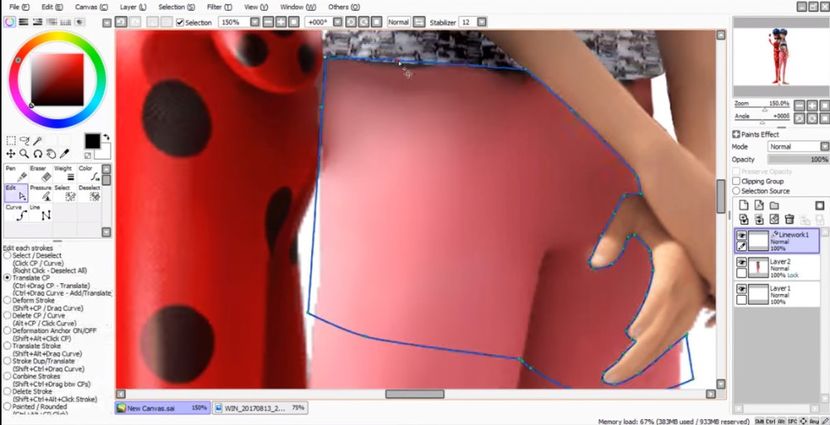
Task: Pick the lasso selection tool
Action: click(x=24, y=141)
